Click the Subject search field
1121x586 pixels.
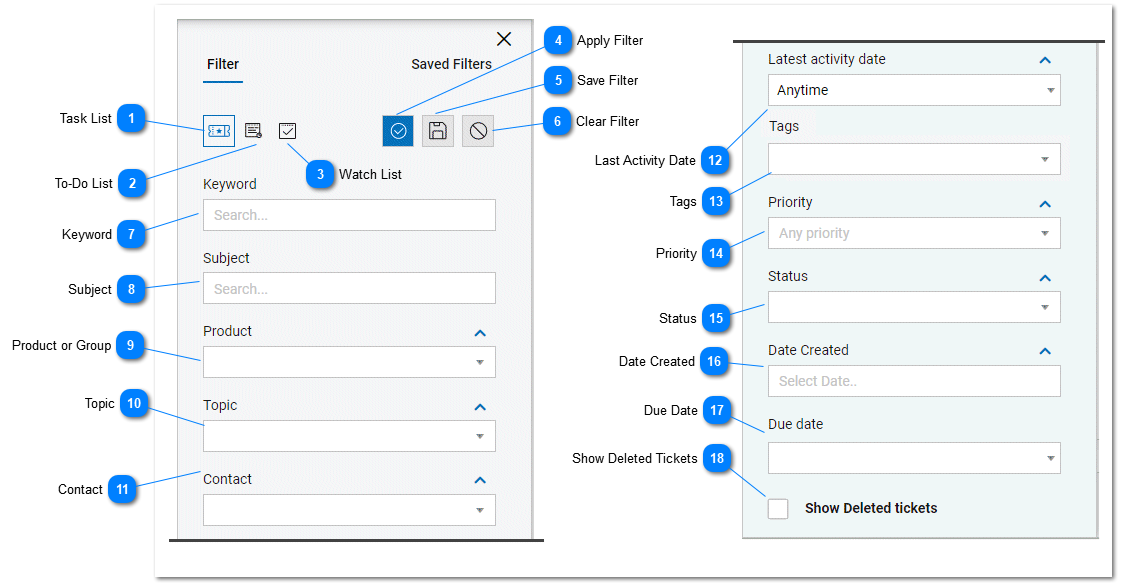349,289
